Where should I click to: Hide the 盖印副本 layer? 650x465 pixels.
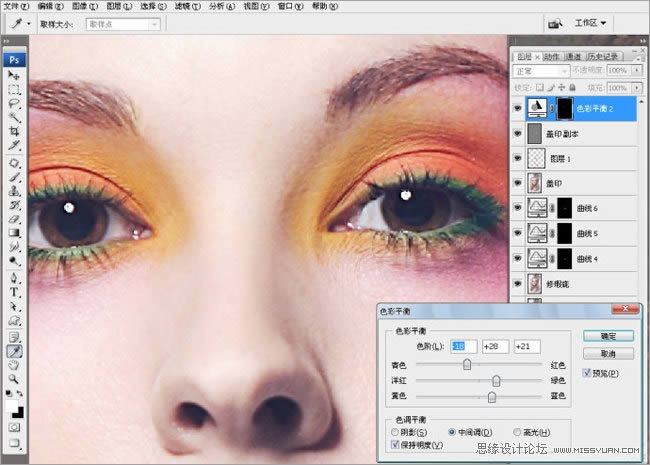click(518, 133)
